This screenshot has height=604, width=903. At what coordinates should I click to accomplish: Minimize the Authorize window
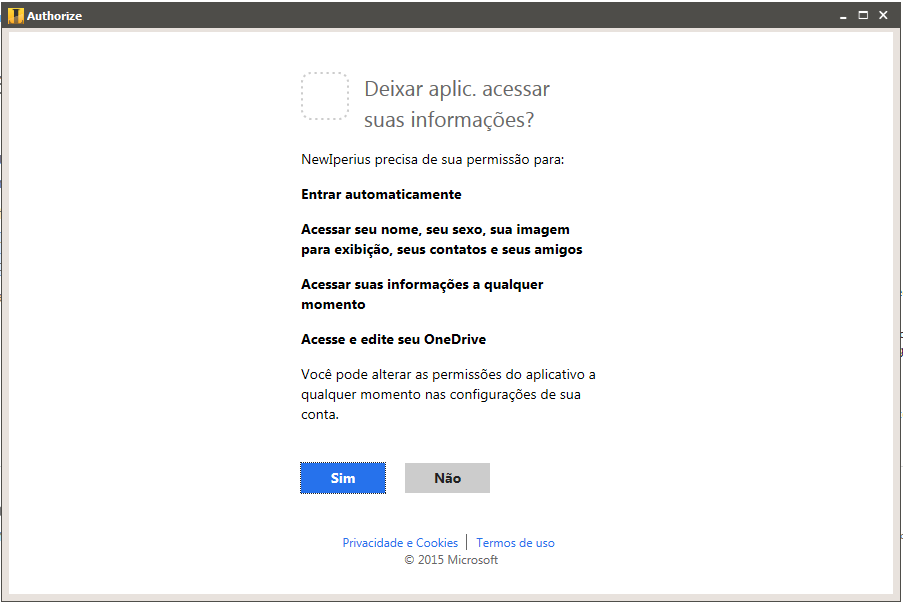click(843, 16)
